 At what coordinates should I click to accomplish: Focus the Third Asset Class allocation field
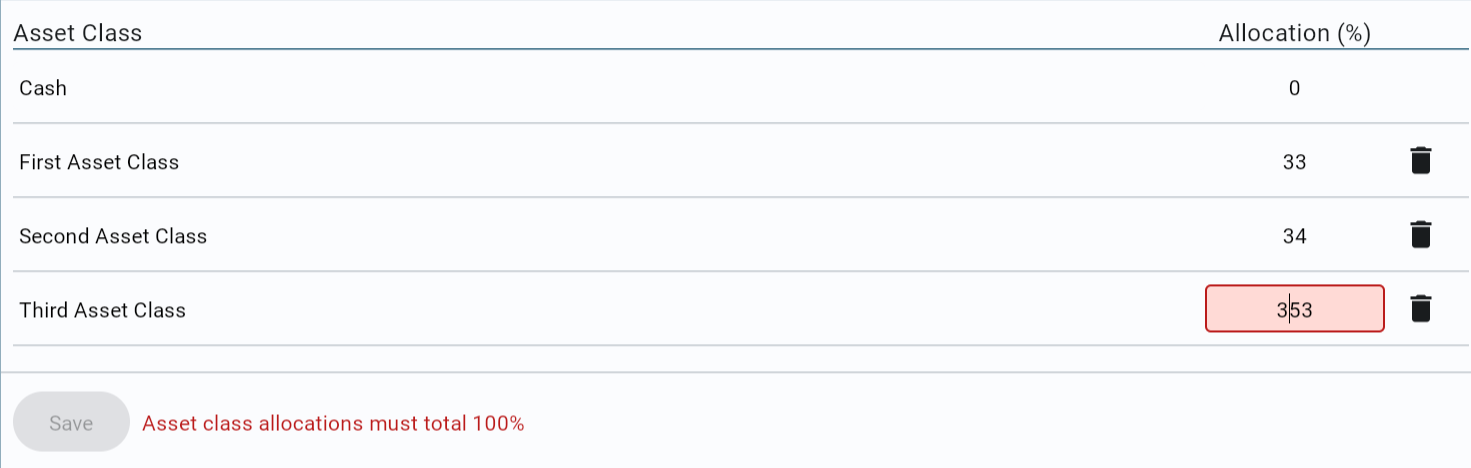point(1294,309)
